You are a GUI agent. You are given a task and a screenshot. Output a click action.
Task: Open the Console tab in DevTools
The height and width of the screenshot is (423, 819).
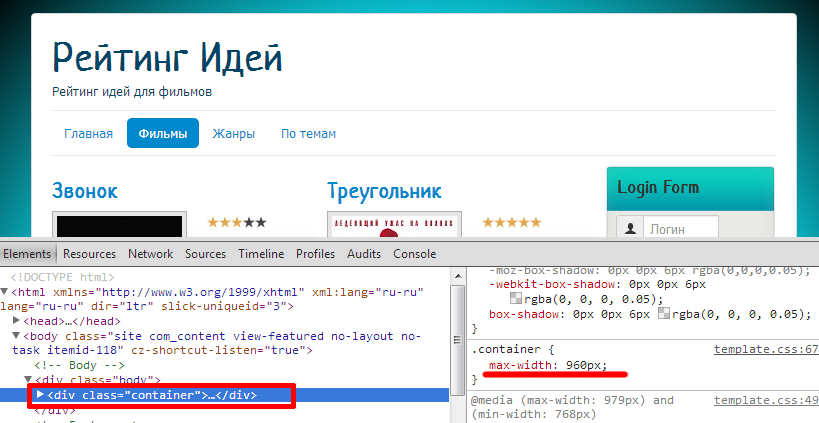pyautogui.click(x=414, y=254)
